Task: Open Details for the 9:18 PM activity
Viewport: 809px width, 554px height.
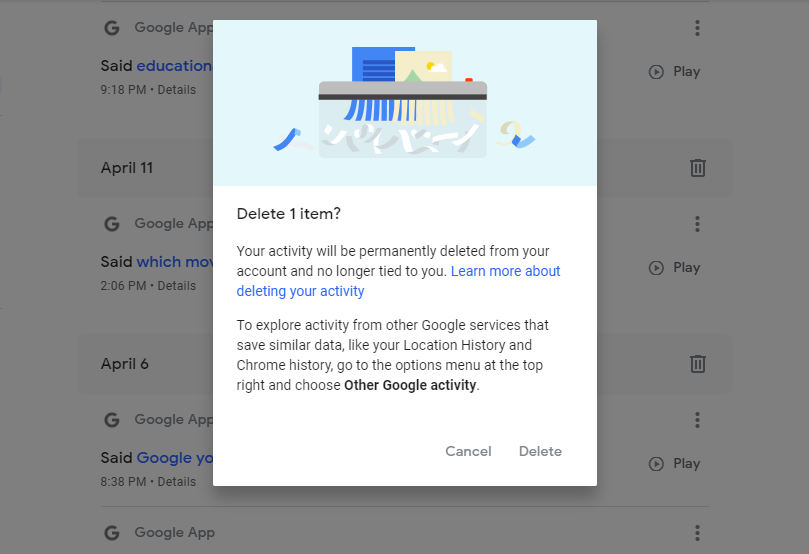Action: coord(176,90)
